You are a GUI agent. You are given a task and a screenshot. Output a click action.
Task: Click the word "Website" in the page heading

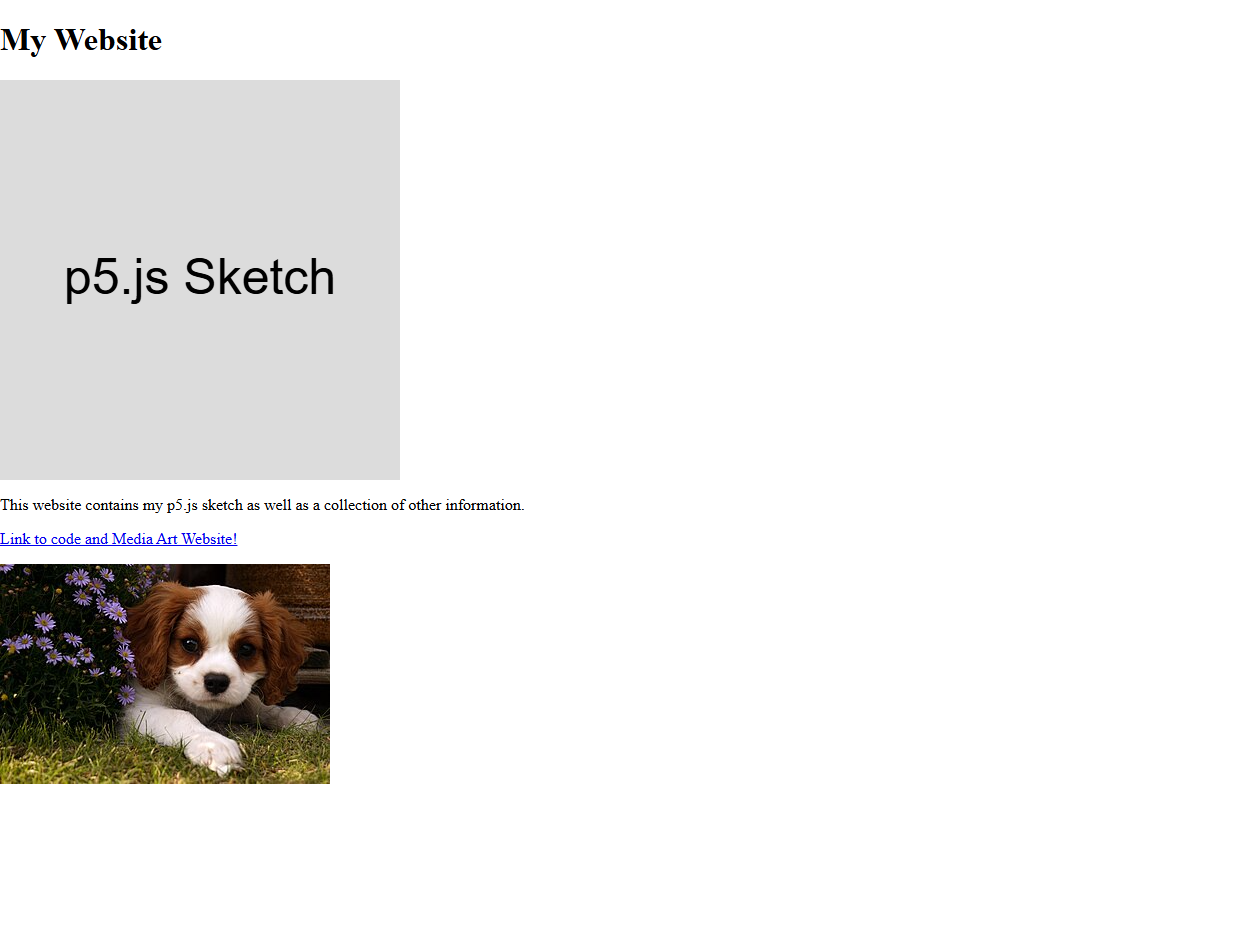pyautogui.click(x=112, y=40)
